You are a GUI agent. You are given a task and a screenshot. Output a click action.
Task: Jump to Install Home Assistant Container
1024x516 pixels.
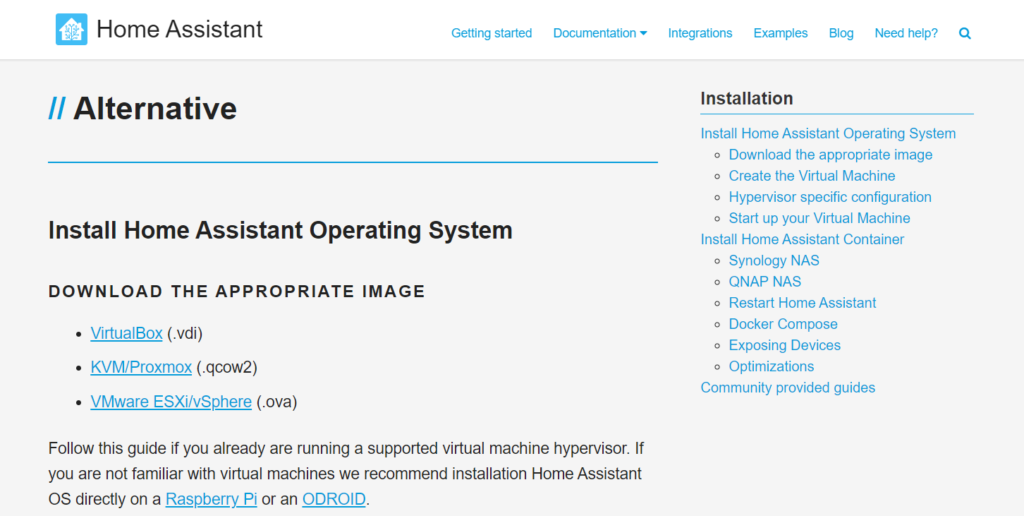pyautogui.click(x=802, y=239)
